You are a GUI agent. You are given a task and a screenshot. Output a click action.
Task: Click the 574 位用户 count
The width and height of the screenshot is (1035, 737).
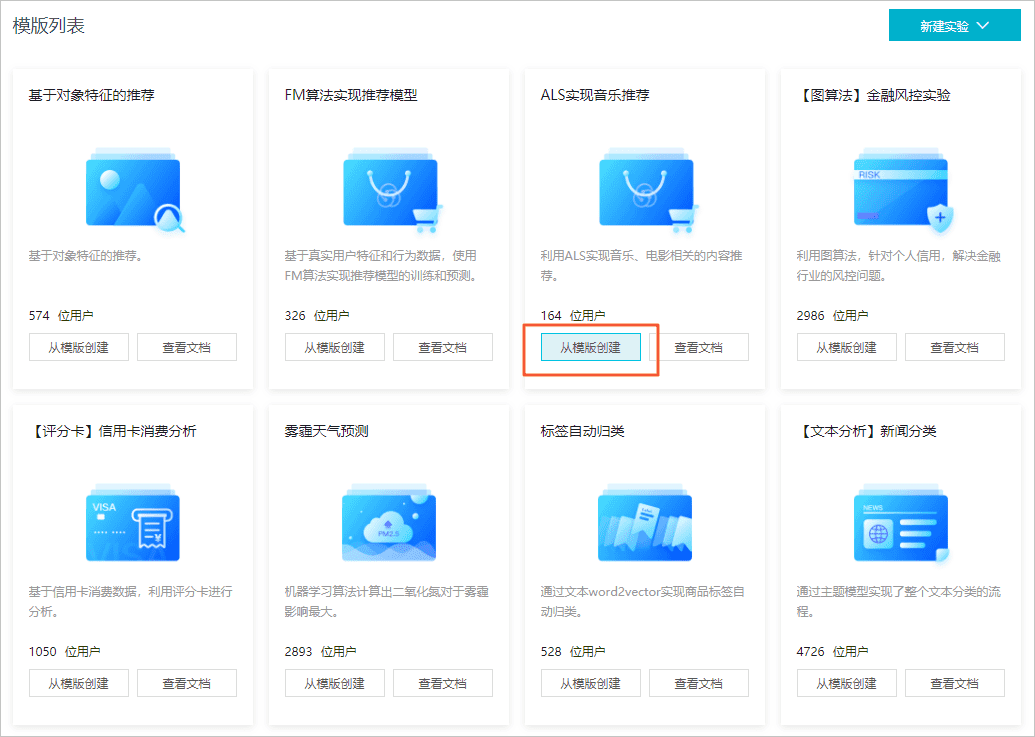[x=61, y=315]
